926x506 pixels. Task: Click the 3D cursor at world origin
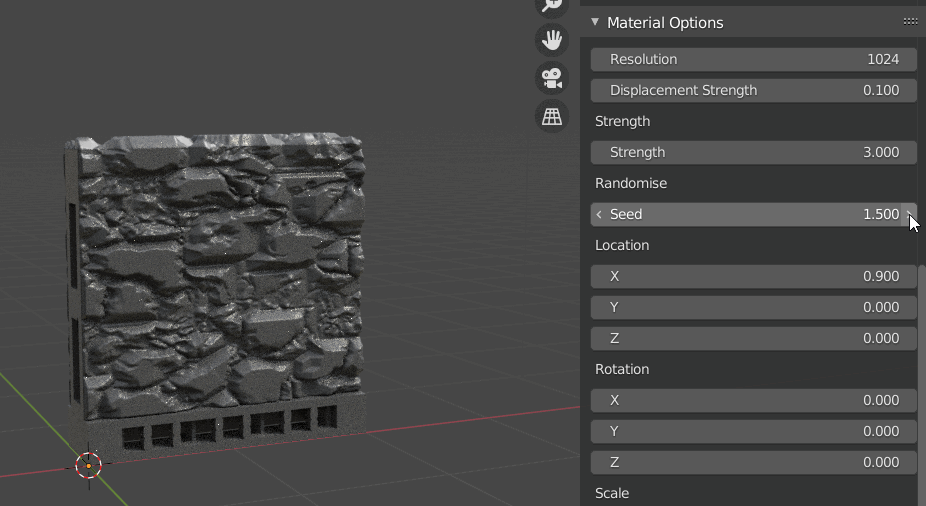point(89,466)
